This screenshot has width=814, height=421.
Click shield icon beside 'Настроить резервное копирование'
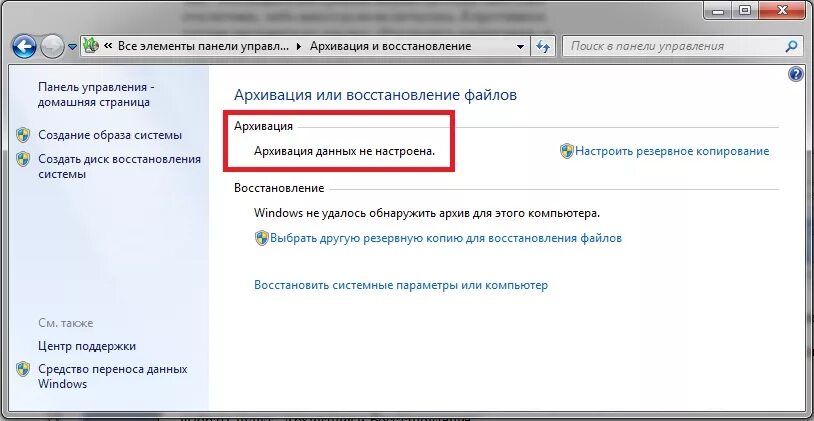[566, 151]
